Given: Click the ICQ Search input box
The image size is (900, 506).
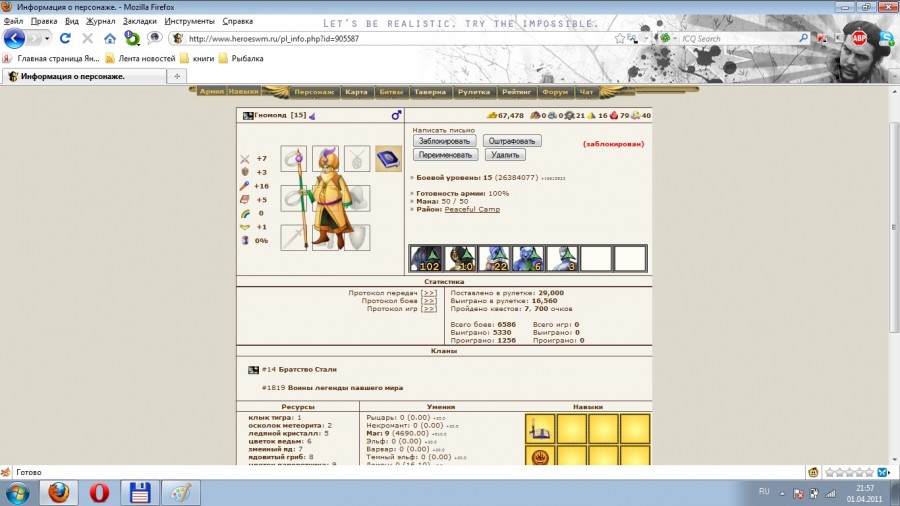Looking at the screenshot, I should pyautogui.click(x=738, y=38).
